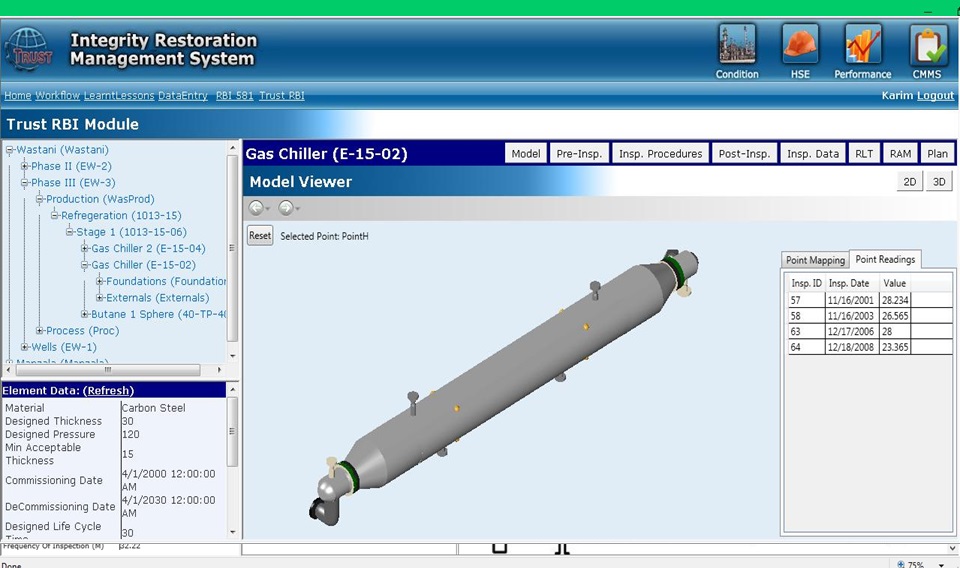The width and height of the screenshot is (960, 568).
Task: Expand the Phase II (EW-2) node
Action: (x=25, y=166)
